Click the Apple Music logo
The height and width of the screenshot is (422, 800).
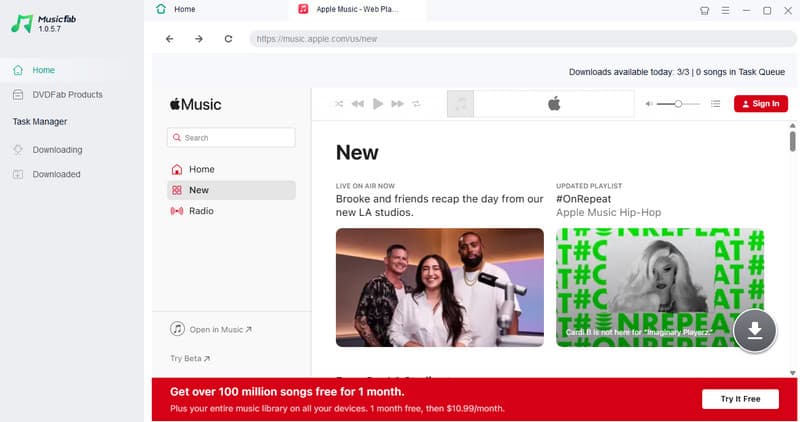pos(195,104)
